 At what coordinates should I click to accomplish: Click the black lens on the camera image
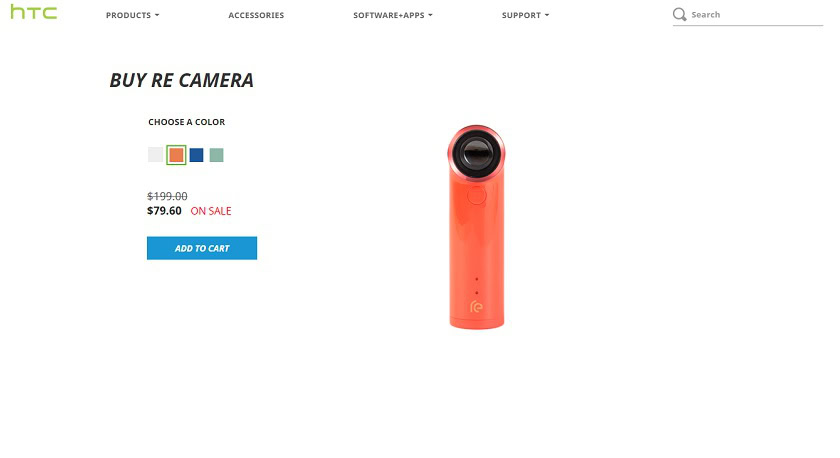point(476,153)
